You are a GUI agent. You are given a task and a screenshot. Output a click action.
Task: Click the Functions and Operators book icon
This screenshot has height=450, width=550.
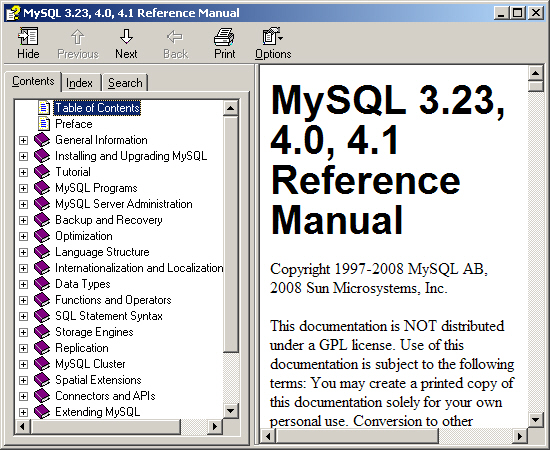(42, 300)
